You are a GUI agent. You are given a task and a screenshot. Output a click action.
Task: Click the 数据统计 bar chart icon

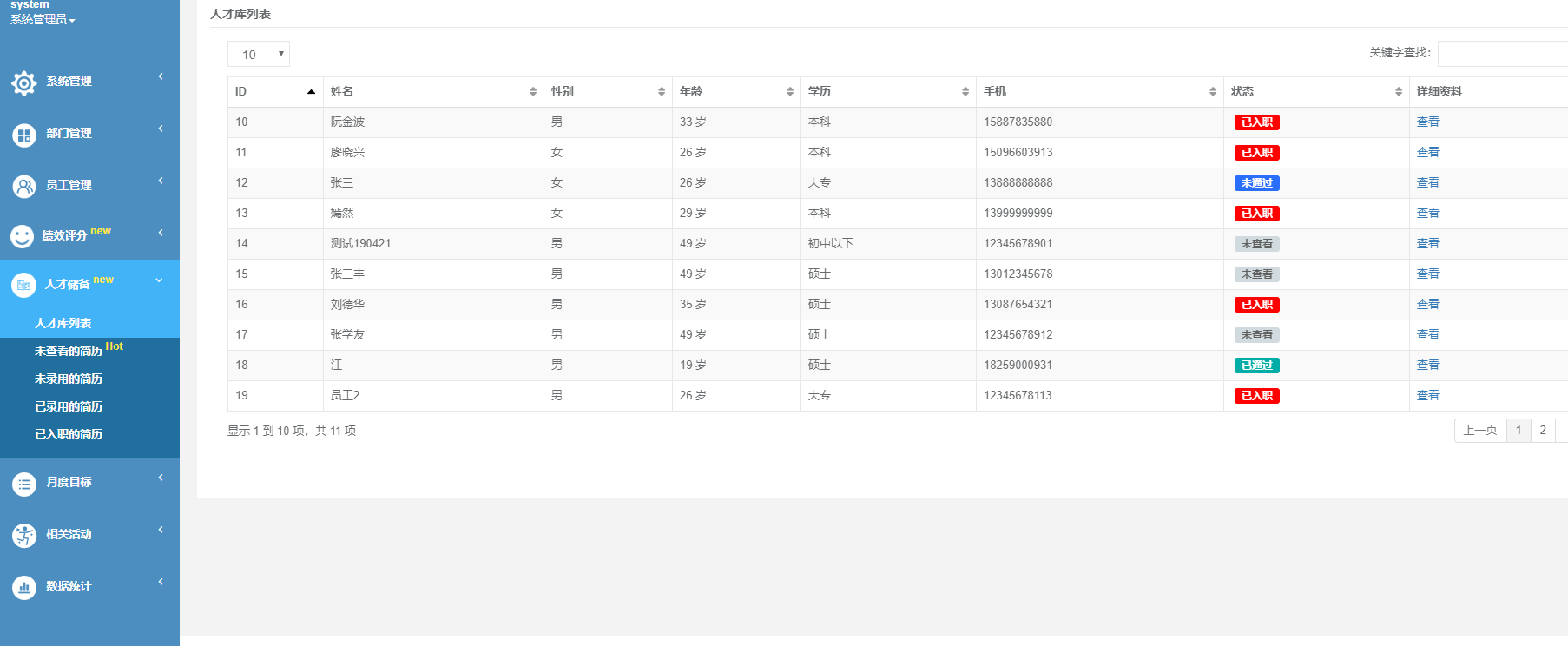[x=23, y=588]
